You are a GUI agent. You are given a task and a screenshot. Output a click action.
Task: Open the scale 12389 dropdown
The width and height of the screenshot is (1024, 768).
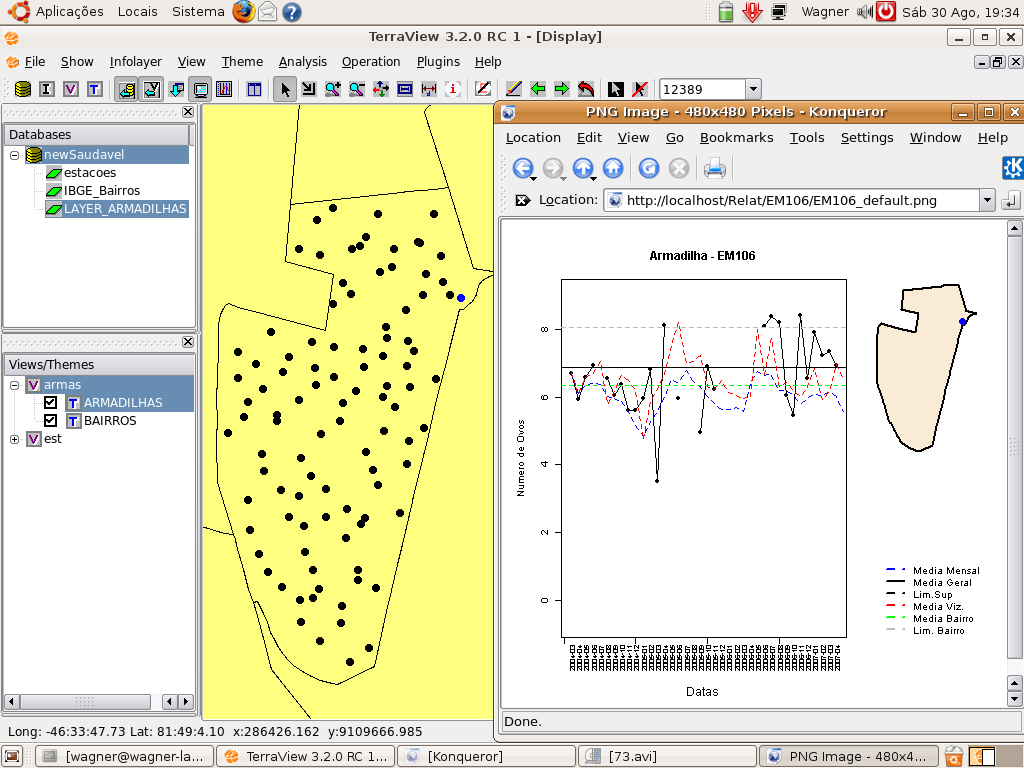(753, 89)
